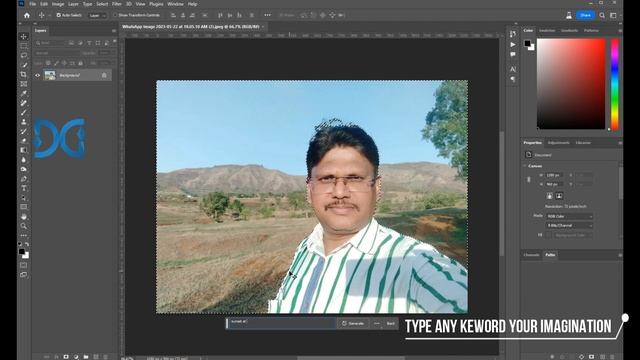Switch to the Swatches tab
The height and width of the screenshot is (360, 640).
547,31
